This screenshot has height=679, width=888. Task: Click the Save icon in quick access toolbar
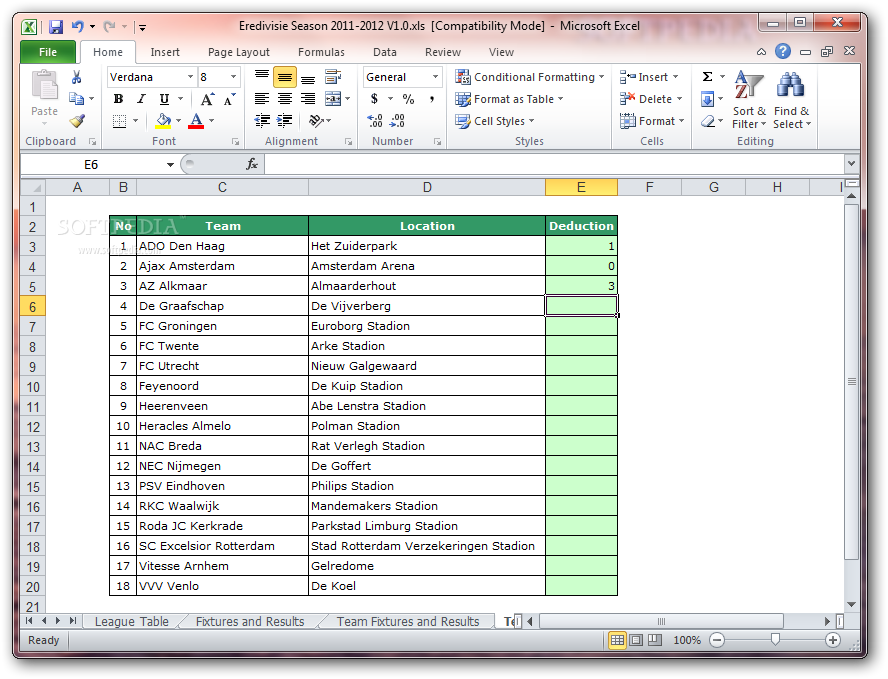(56, 27)
